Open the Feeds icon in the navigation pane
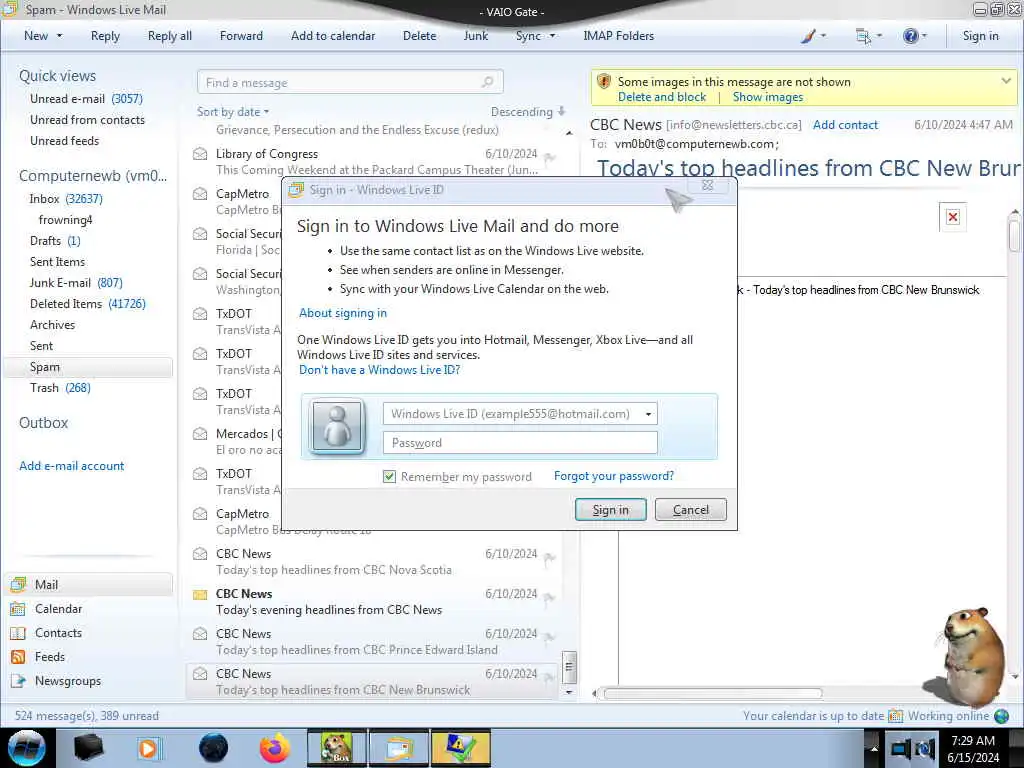 (x=18, y=657)
